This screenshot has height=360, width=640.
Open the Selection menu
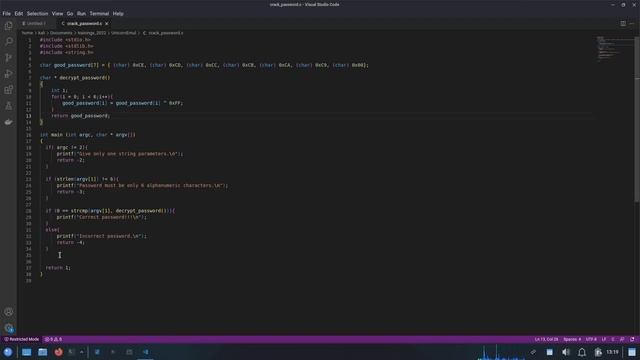pyautogui.click(x=37, y=13)
